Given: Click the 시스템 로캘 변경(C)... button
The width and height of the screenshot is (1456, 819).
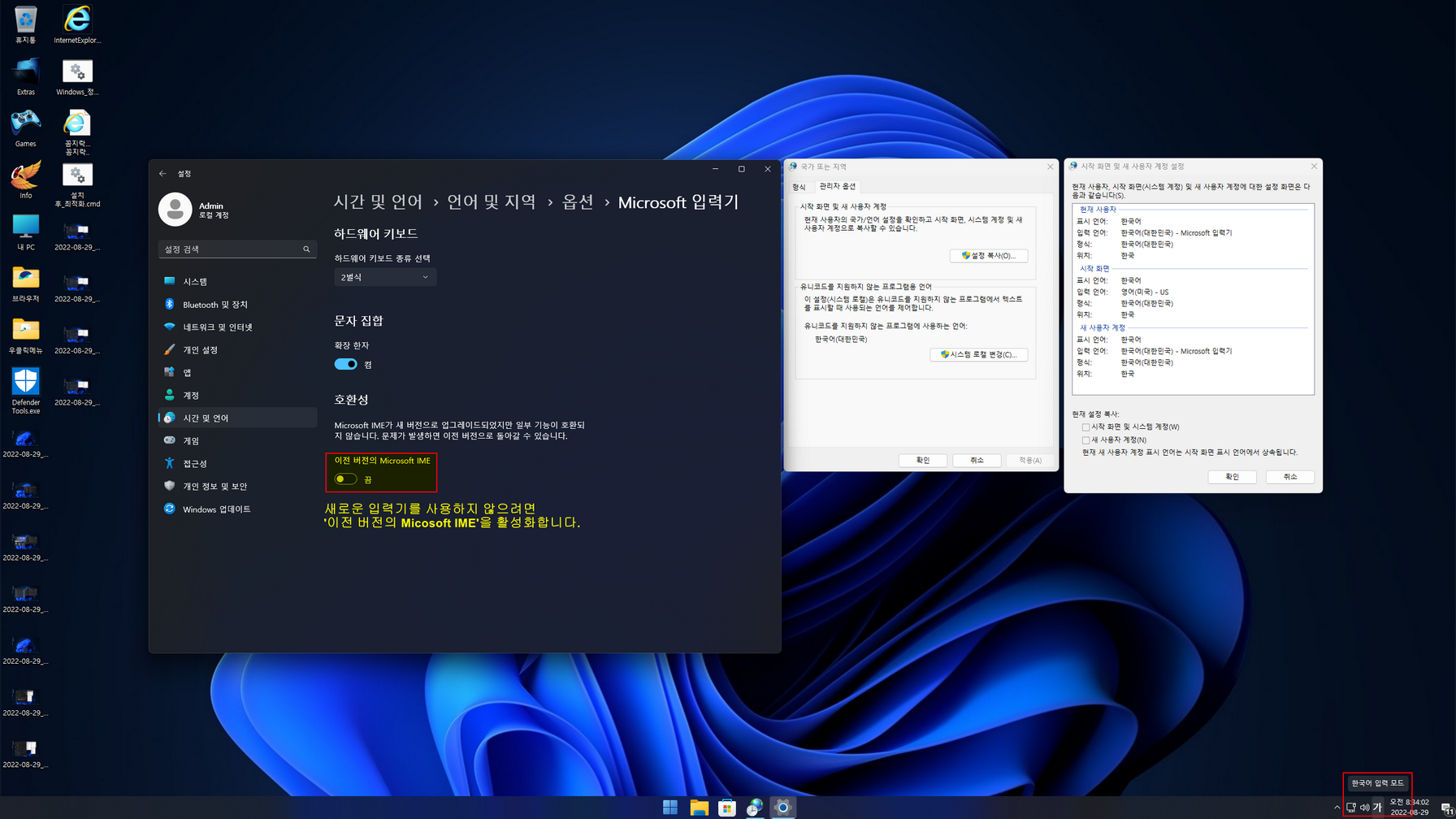Looking at the screenshot, I should click(979, 354).
